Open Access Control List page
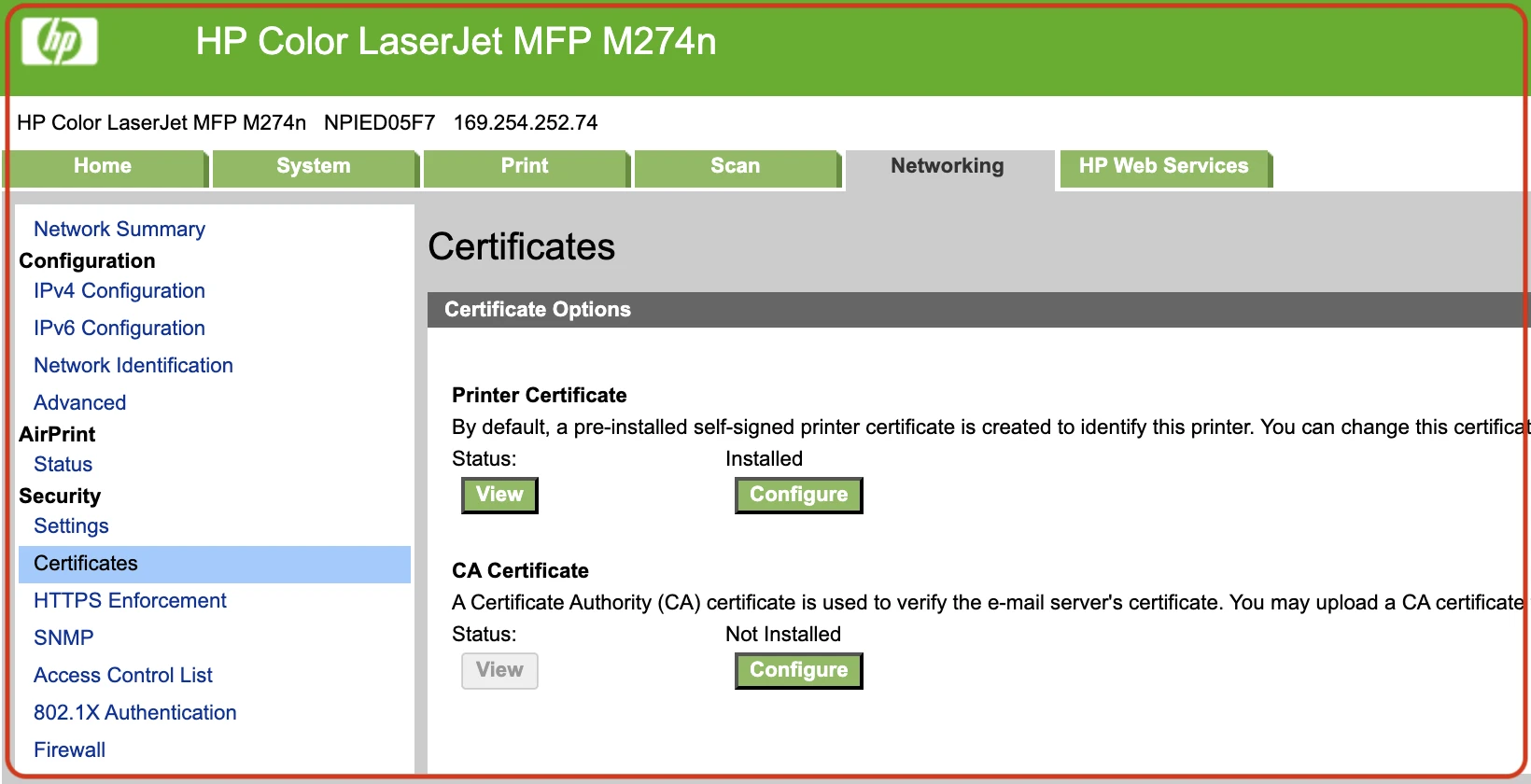The width and height of the screenshot is (1531, 784). point(123,676)
